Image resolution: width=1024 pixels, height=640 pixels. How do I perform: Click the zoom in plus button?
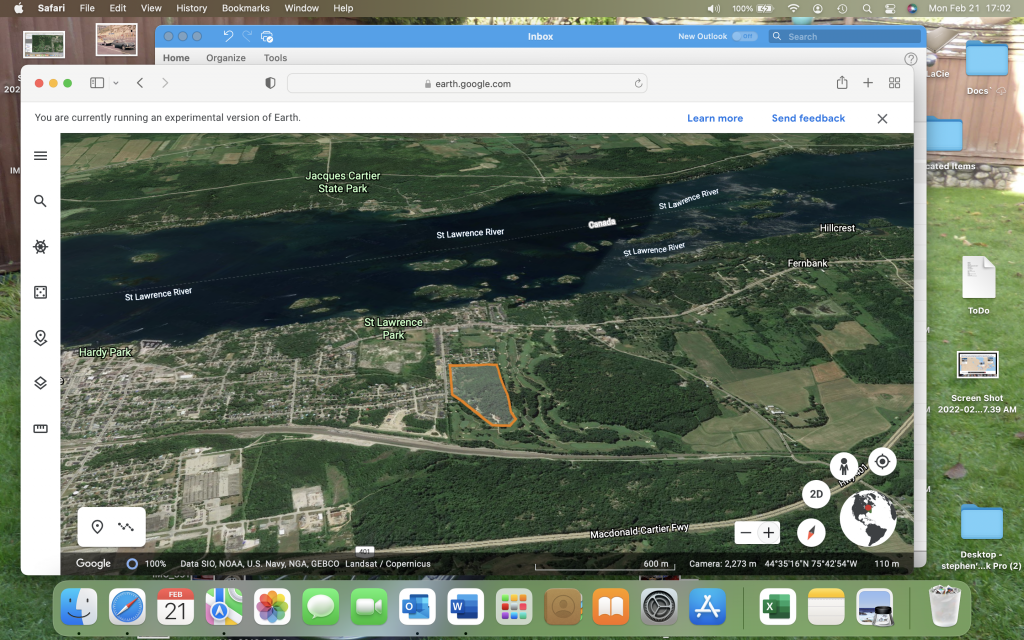768,533
